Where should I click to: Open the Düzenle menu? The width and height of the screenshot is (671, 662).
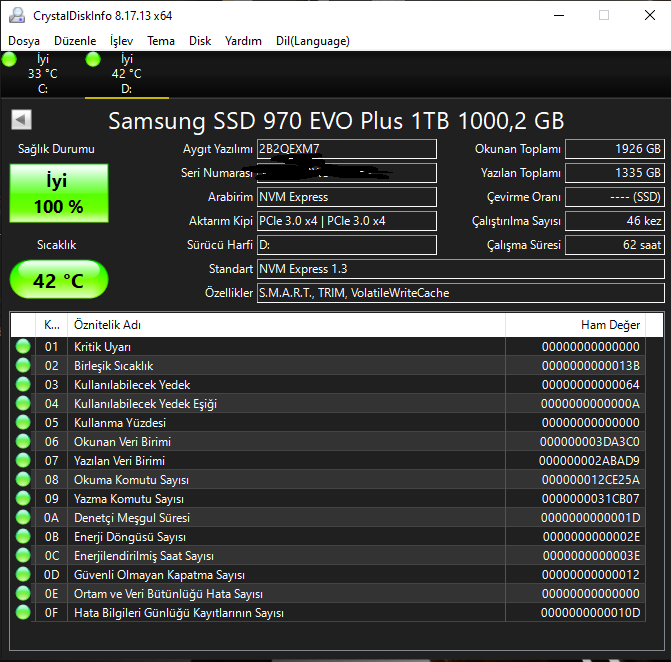(75, 41)
